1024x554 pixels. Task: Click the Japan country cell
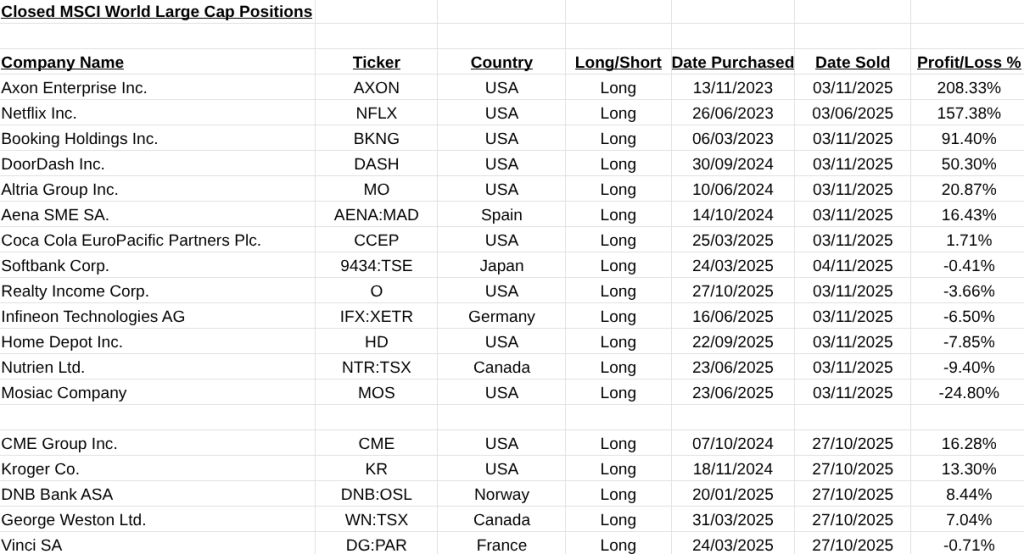pos(501,266)
